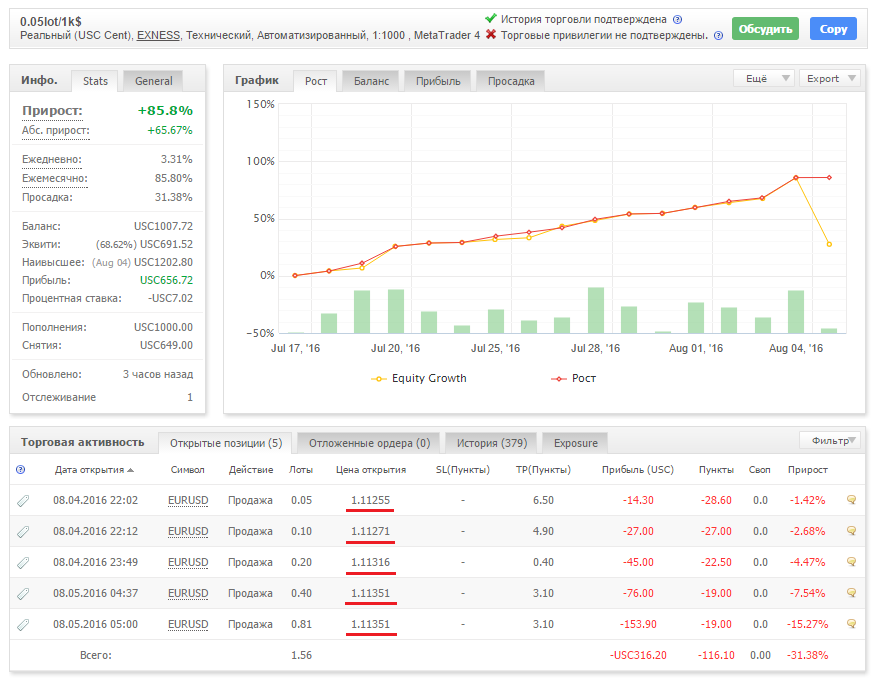This screenshot has height=685, width=875.
Task: Open the Отложенные ордера (0) tab
Action: (x=369, y=443)
